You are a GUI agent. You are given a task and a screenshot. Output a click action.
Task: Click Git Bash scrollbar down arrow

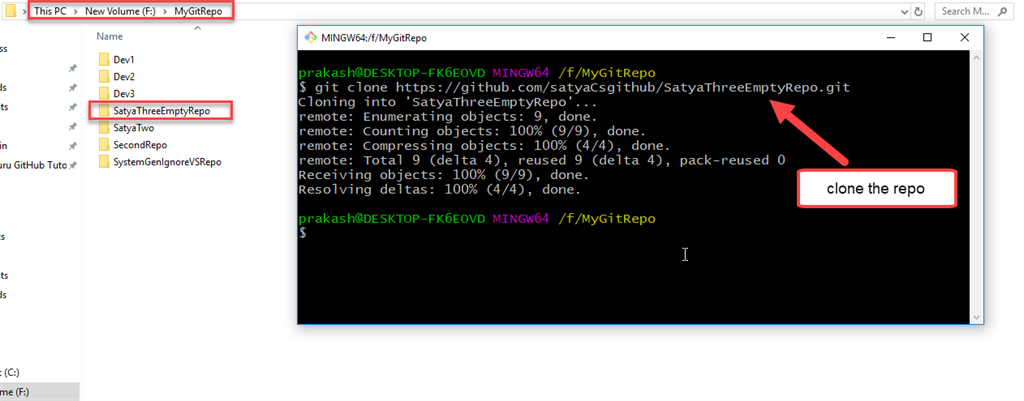pyautogui.click(x=976, y=317)
